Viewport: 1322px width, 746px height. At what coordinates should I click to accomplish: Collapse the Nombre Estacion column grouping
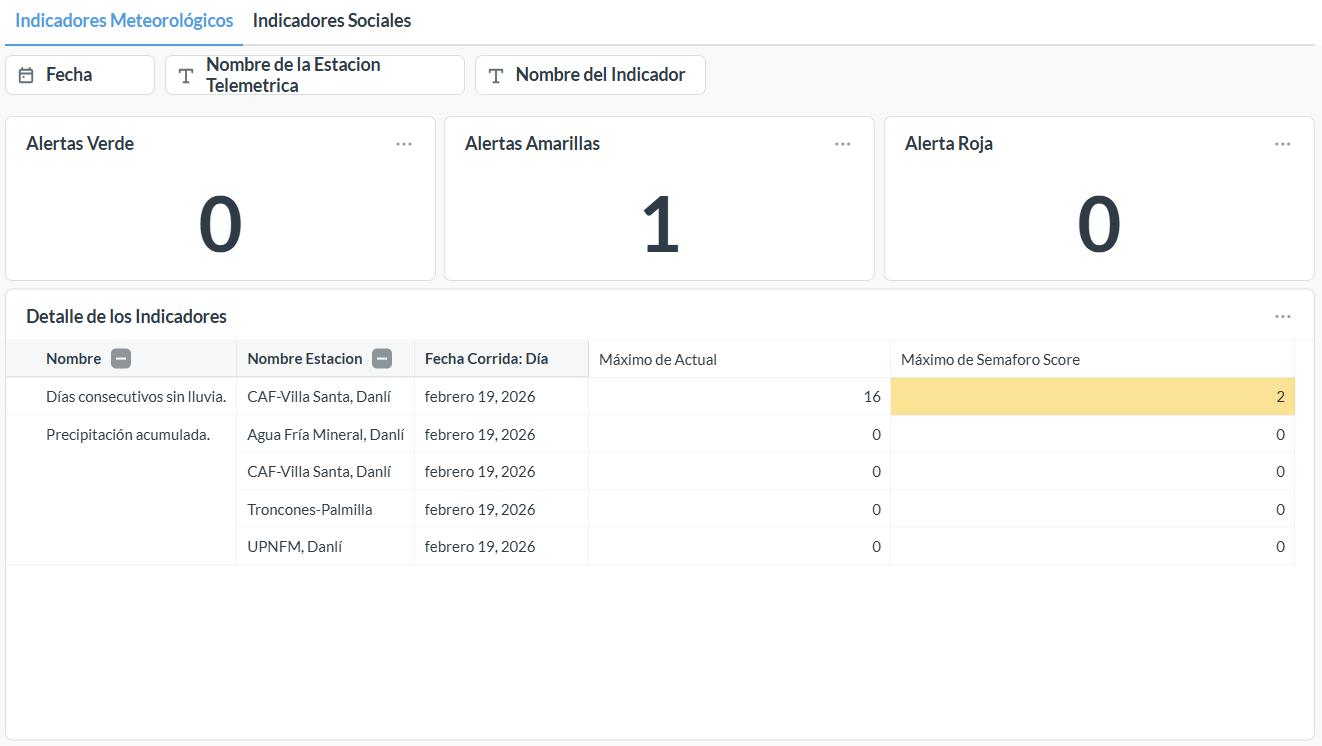point(381,359)
